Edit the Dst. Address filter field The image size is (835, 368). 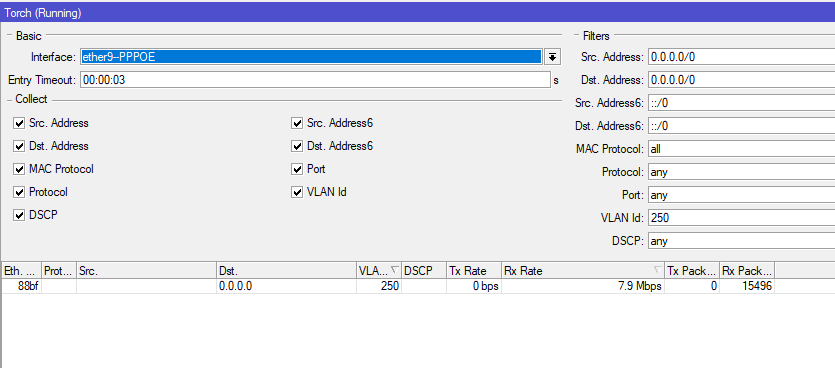[741, 80]
